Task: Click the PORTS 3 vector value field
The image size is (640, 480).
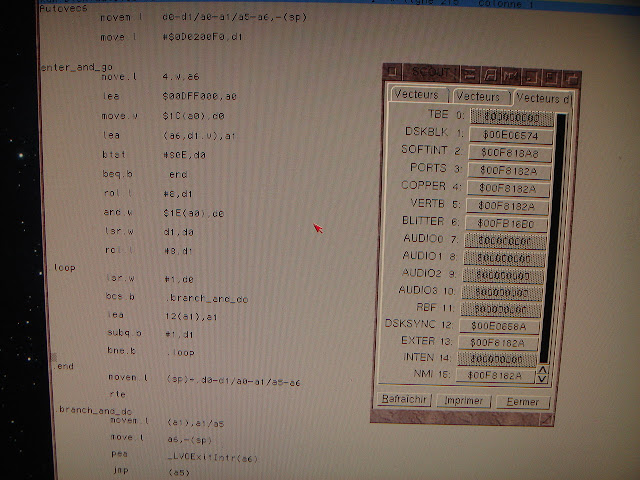Action: click(509, 171)
